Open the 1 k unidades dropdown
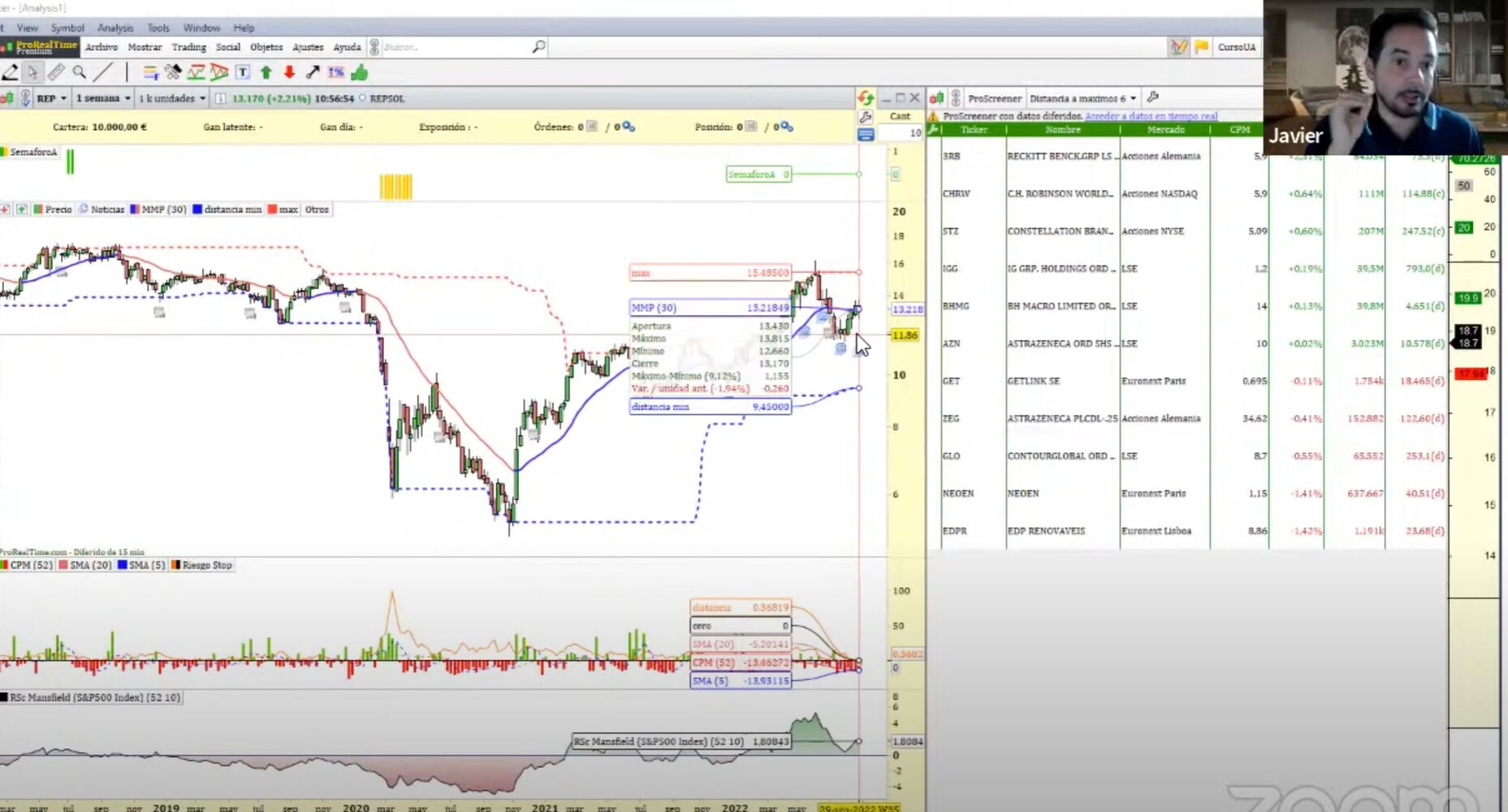Image resolution: width=1508 pixels, height=812 pixels. [172, 98]
